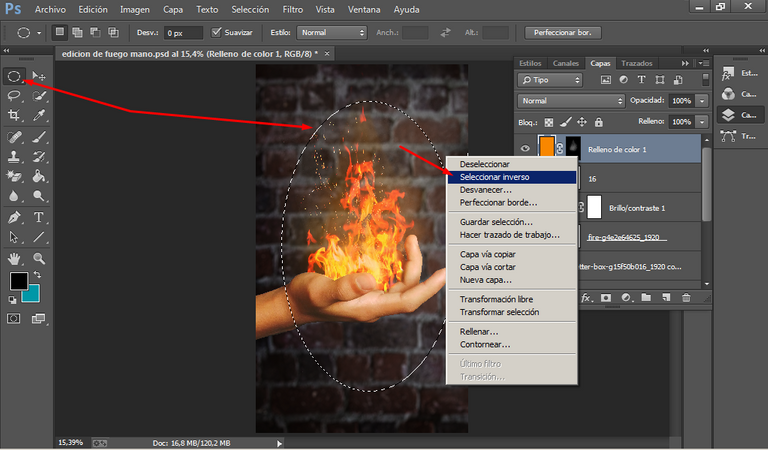
Task: Select the Horizontal Type tool
Action: (39, 217)
